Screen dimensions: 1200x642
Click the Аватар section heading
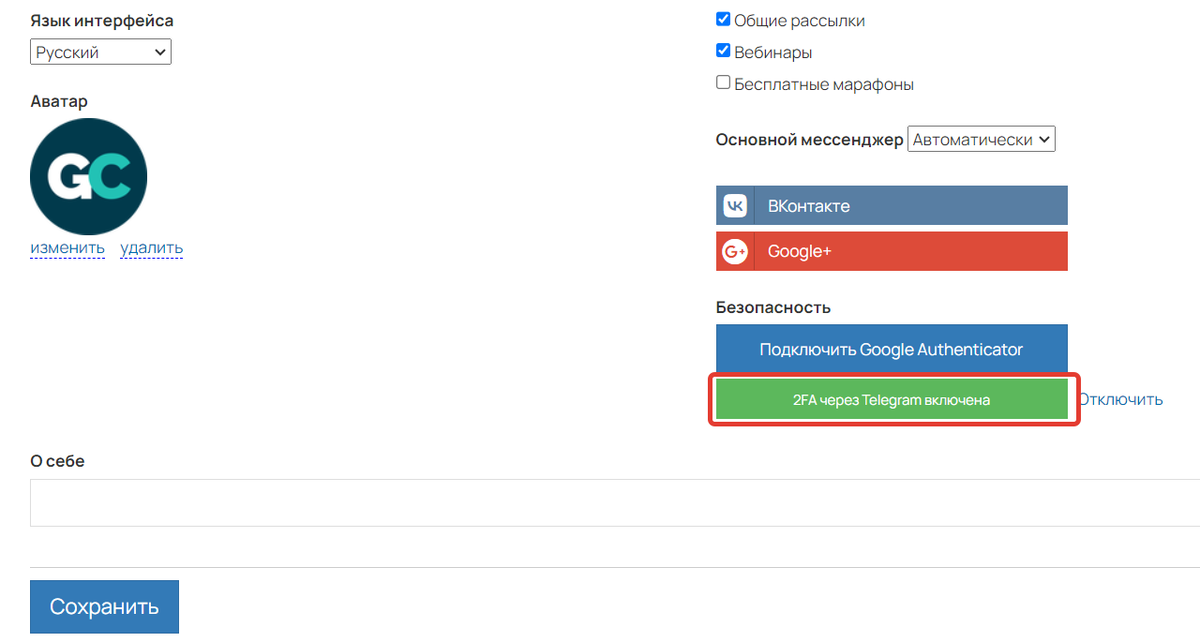pyautogui.click(x=59, y=101)
